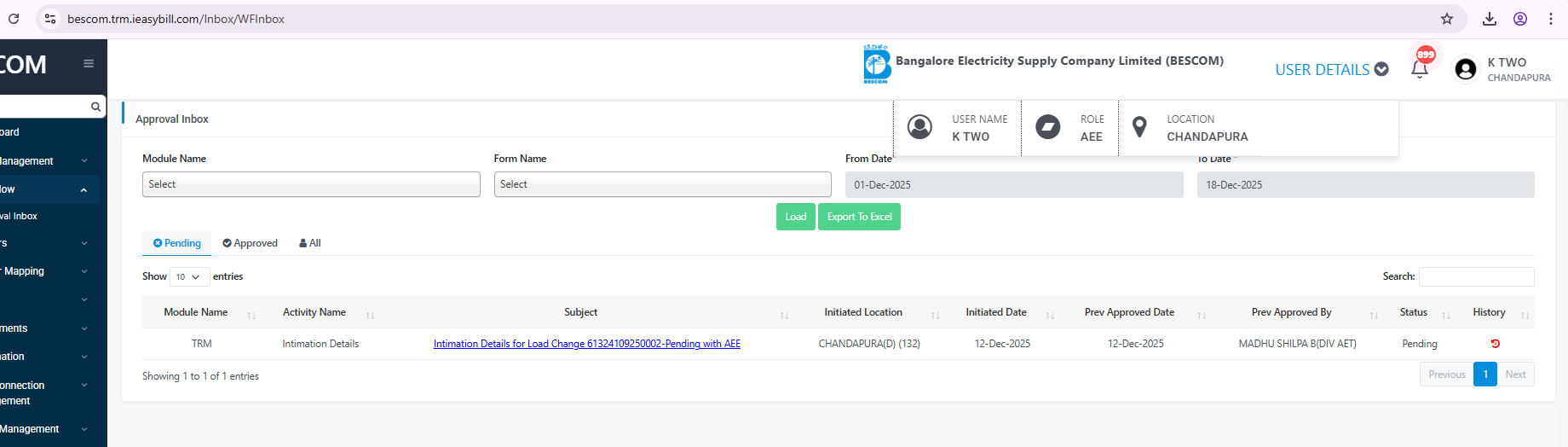Image resolution: width=1568 pixels, height=447 pixels.
Task: Click the To Date field
Action: (x=1365, y=185)
